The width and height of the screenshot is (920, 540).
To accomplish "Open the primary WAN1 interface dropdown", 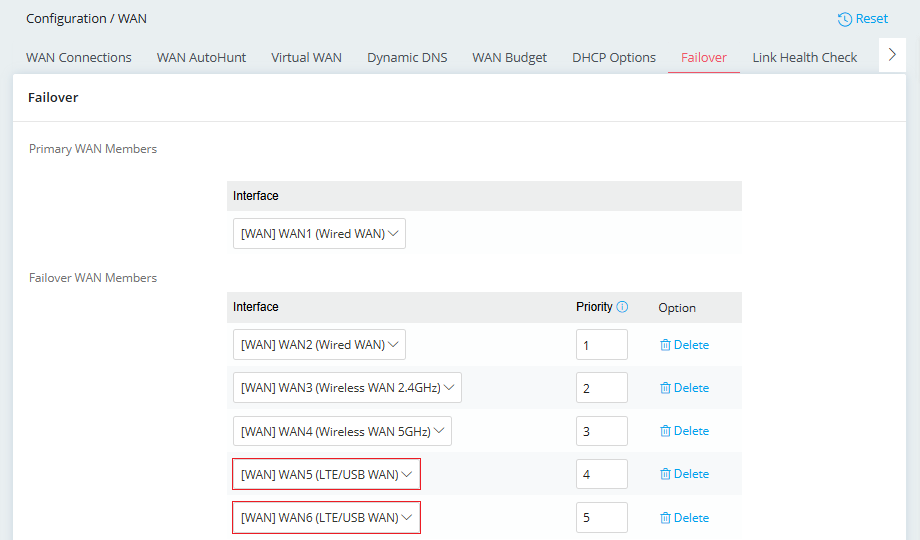I will (319, 234).
